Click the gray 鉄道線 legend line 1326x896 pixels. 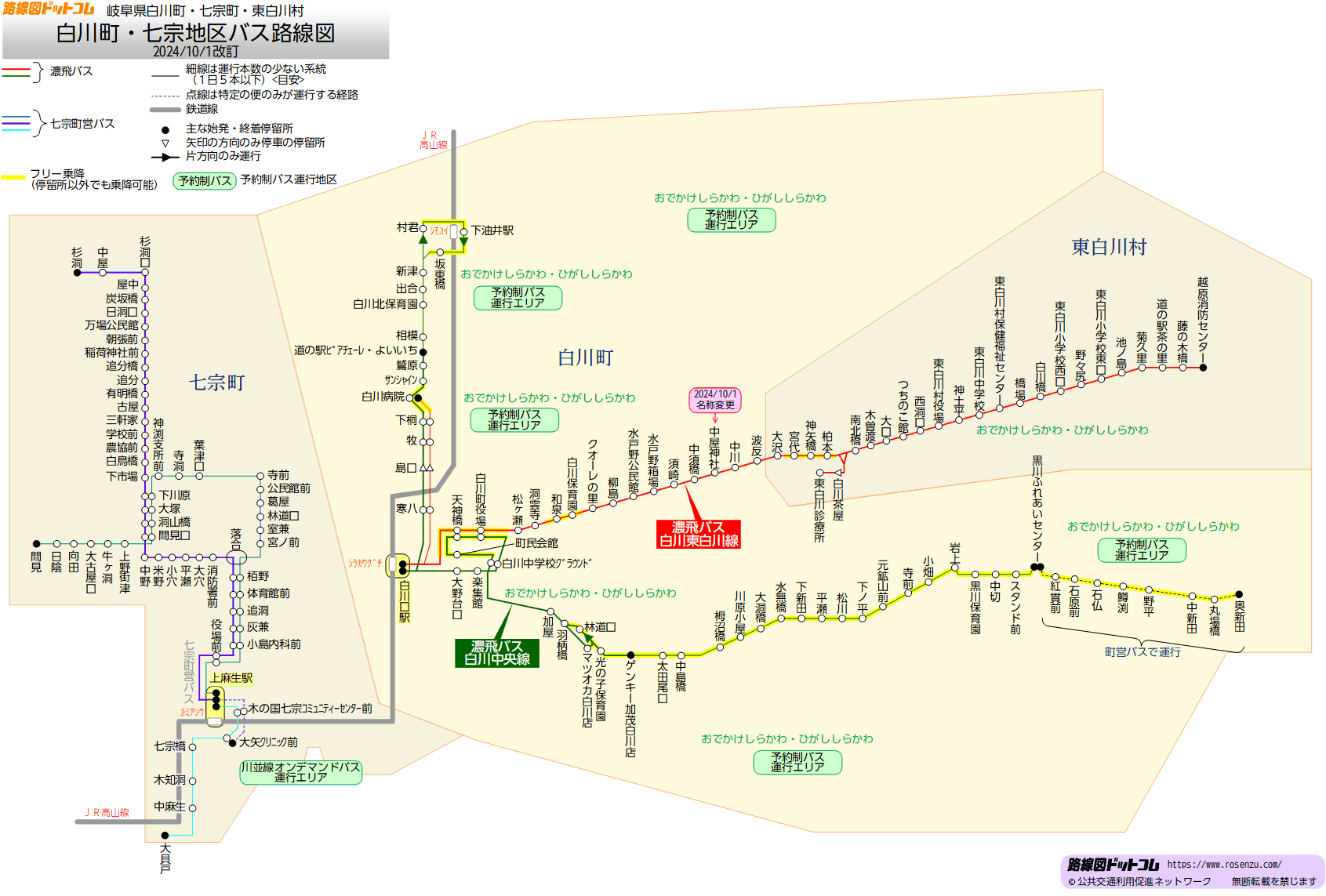click(x=165, y=110)
